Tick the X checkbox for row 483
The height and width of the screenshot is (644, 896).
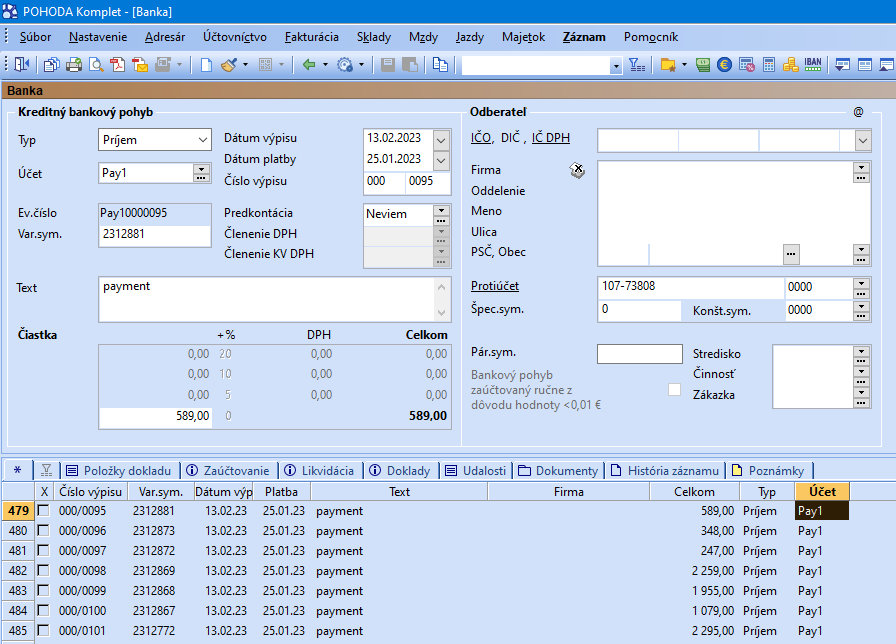pos(43,590)
